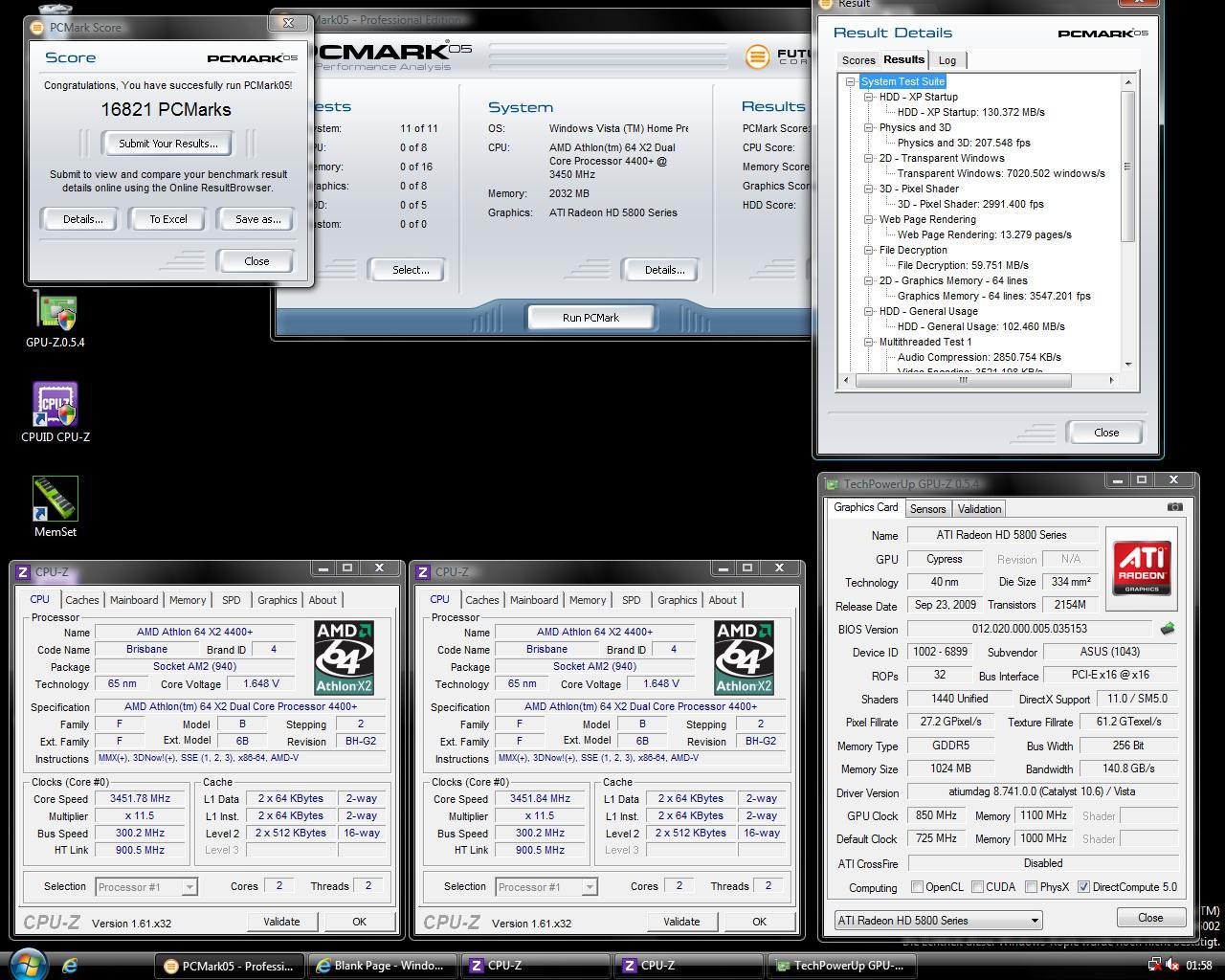Click the AMD 64 Athlon X2 logo in left CPU-Z
Screen dimensions: 1225x980
click(x=344, y=657)
